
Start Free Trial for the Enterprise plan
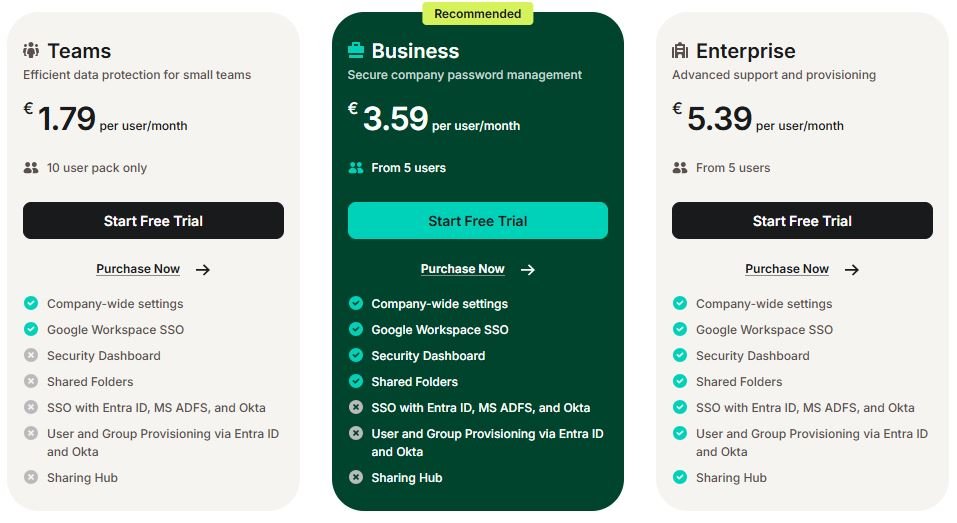pyautogui.click(x=802, y=220)
